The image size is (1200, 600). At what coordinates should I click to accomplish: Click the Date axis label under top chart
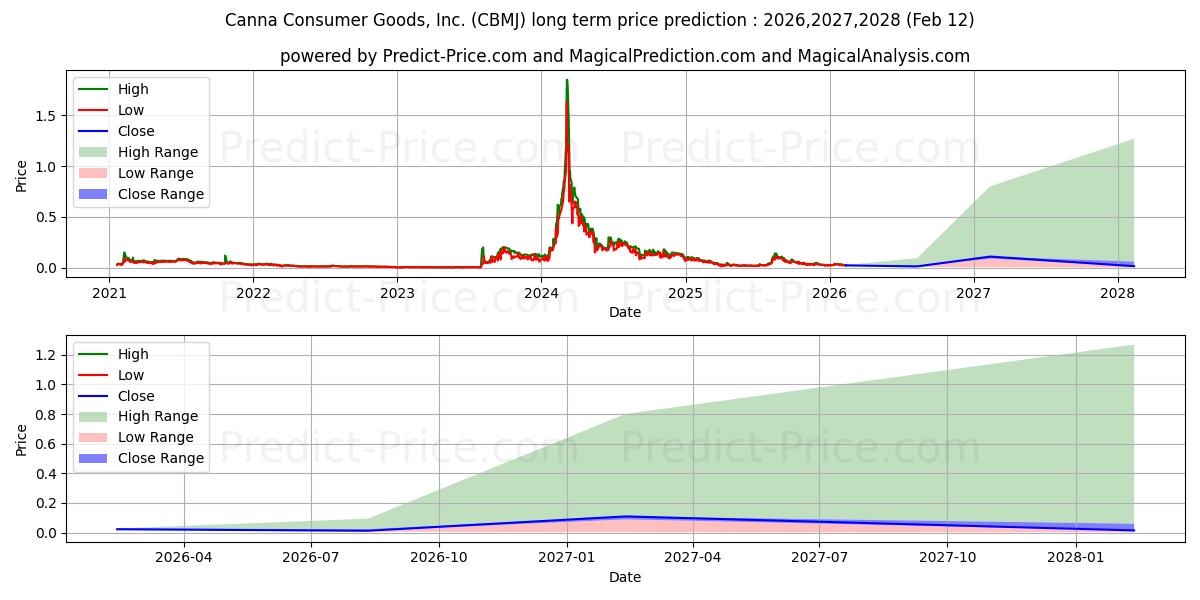624,312
